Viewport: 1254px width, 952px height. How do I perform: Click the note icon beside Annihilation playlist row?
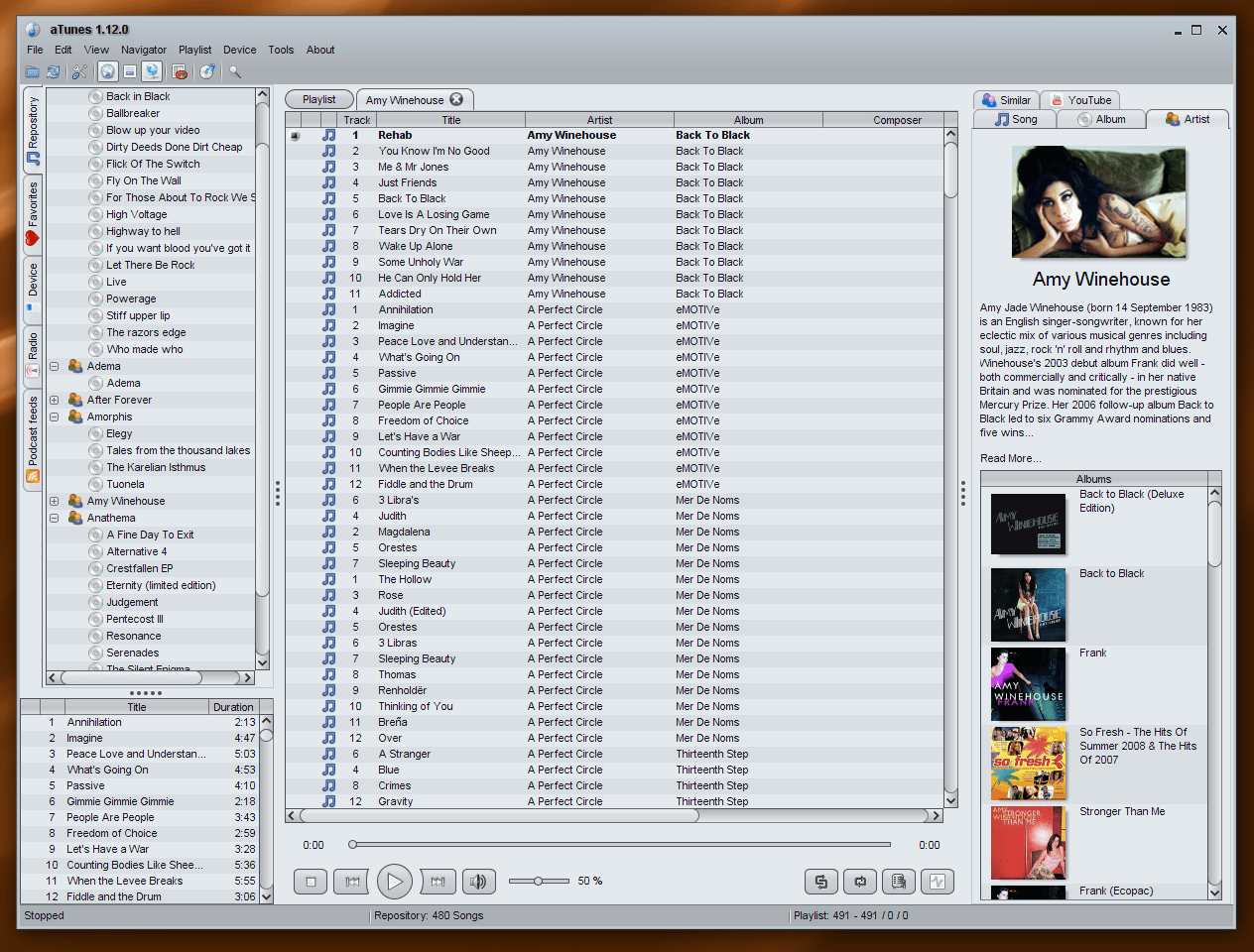click(328, 309)
